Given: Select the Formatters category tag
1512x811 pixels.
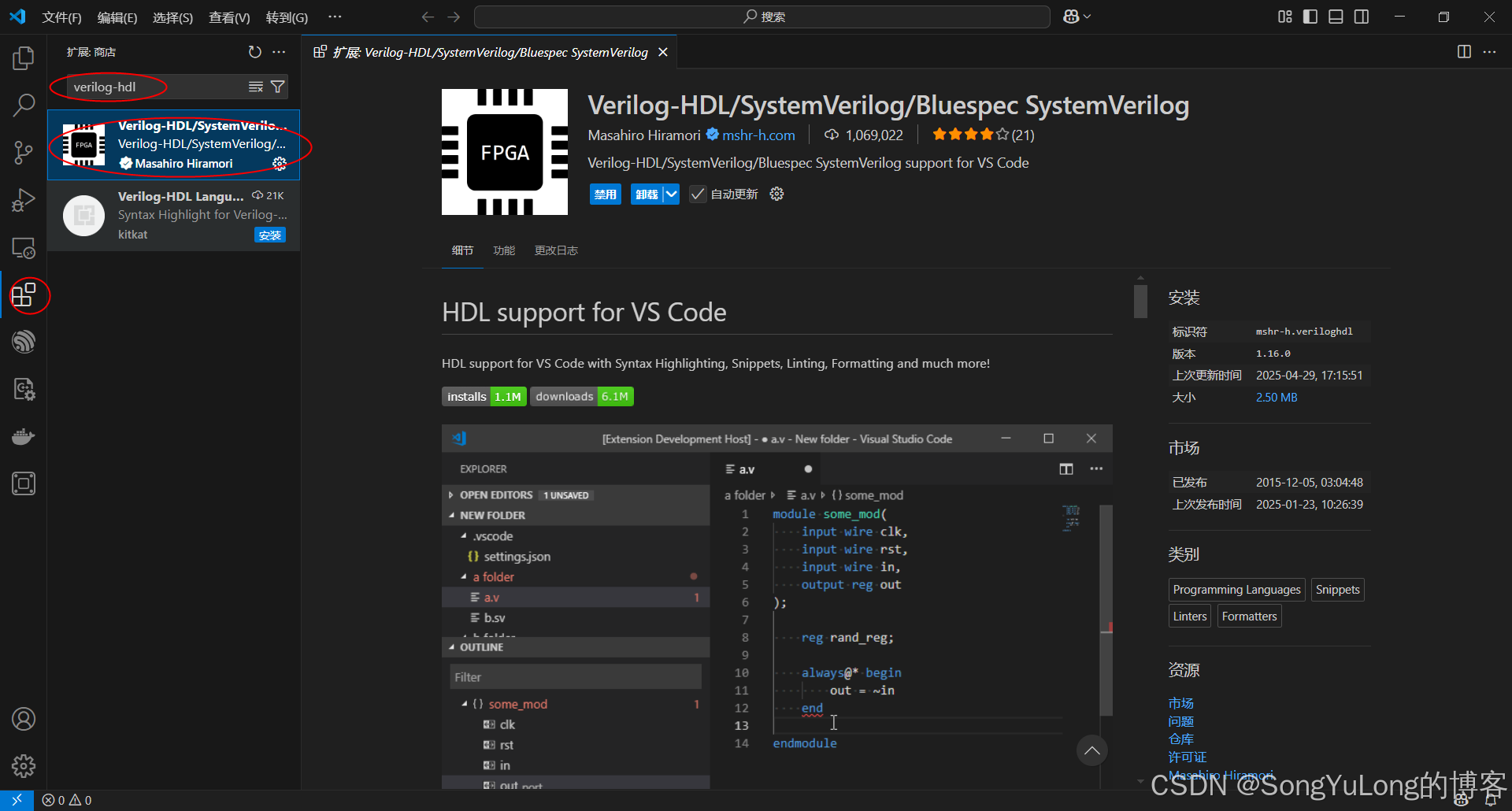Looking at the screenshot, I should (1249, 617).
